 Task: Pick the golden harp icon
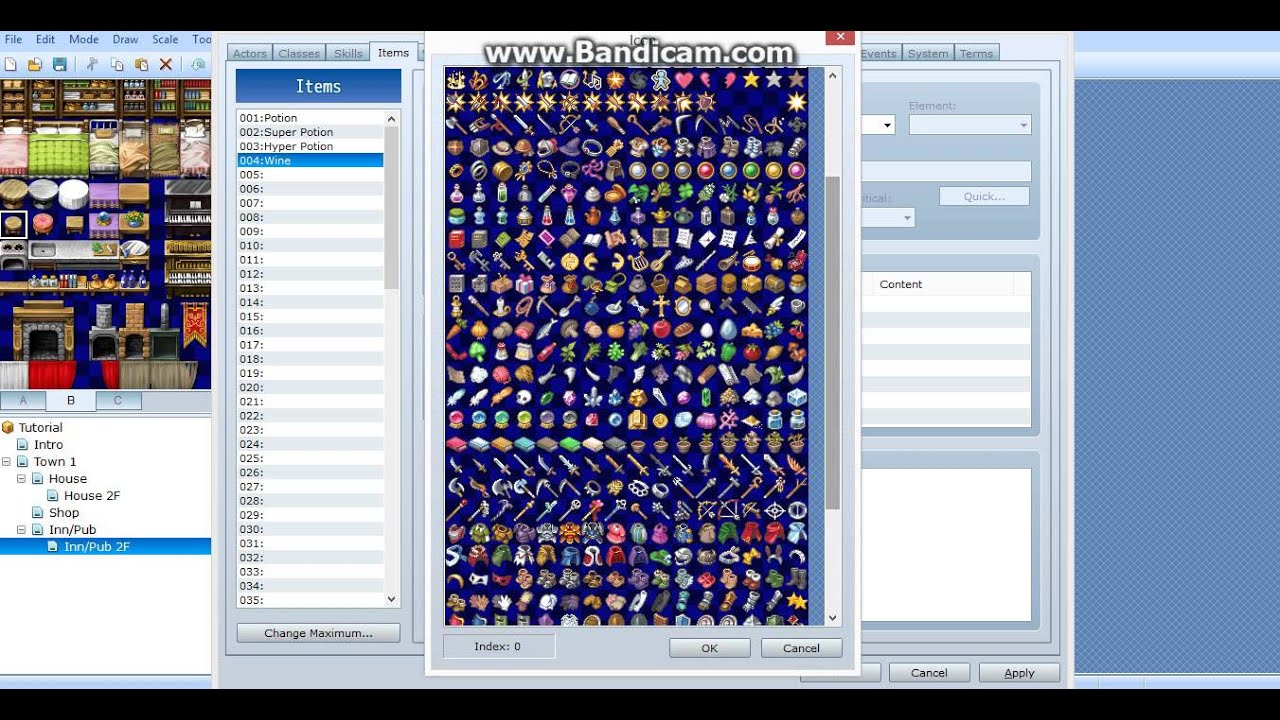638,261
